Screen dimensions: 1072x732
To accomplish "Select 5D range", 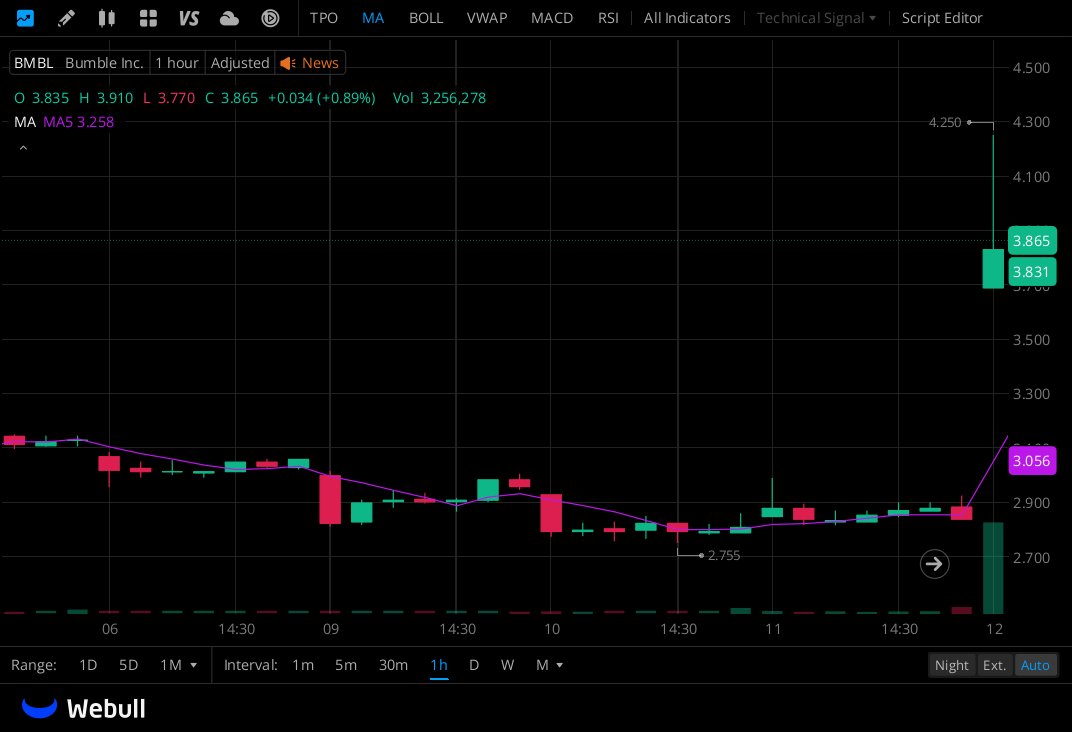I will coord(129,665).
